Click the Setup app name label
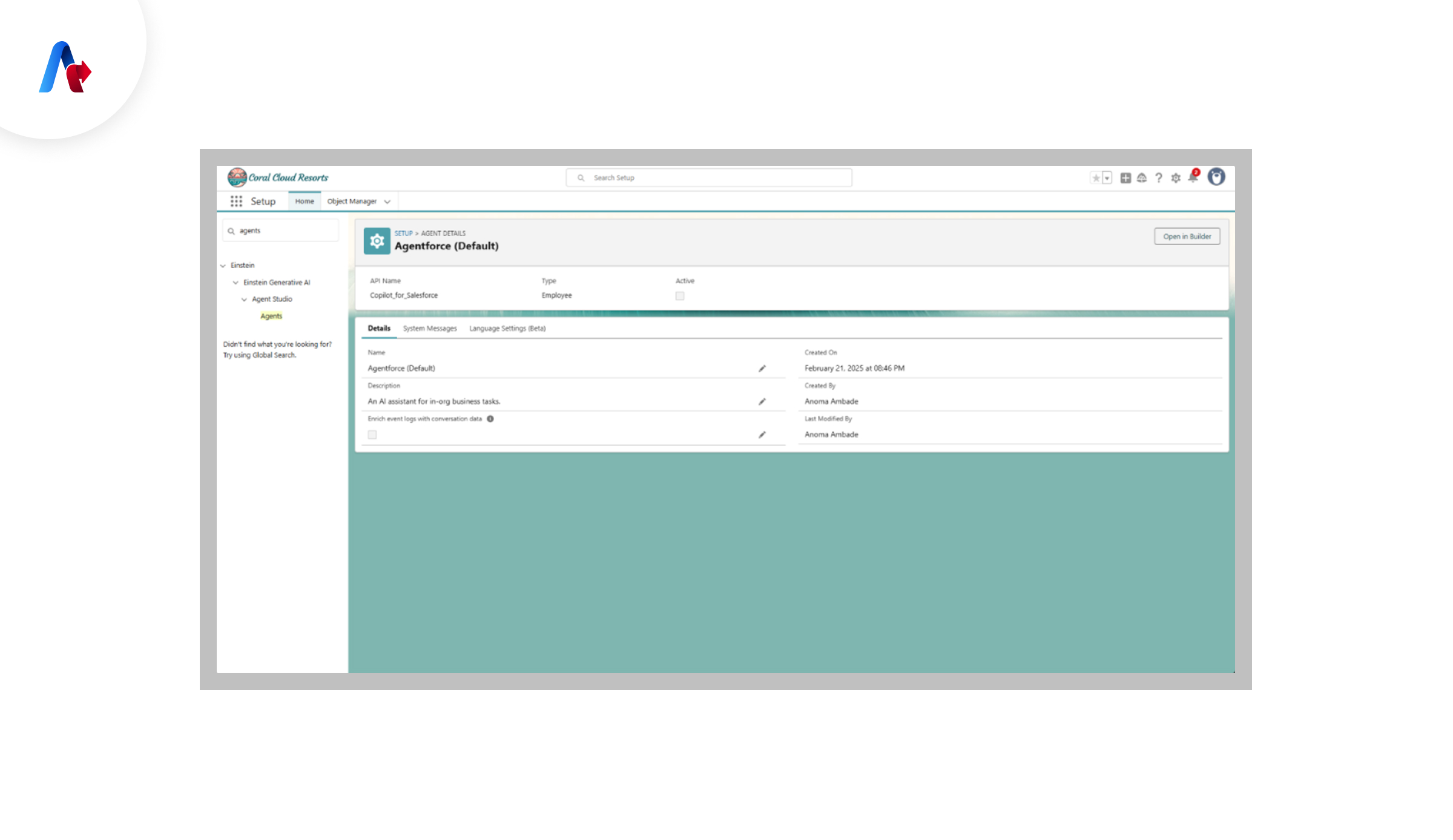Image resolution: width=1453 pixels, height=840 pixels. (263, 202)
